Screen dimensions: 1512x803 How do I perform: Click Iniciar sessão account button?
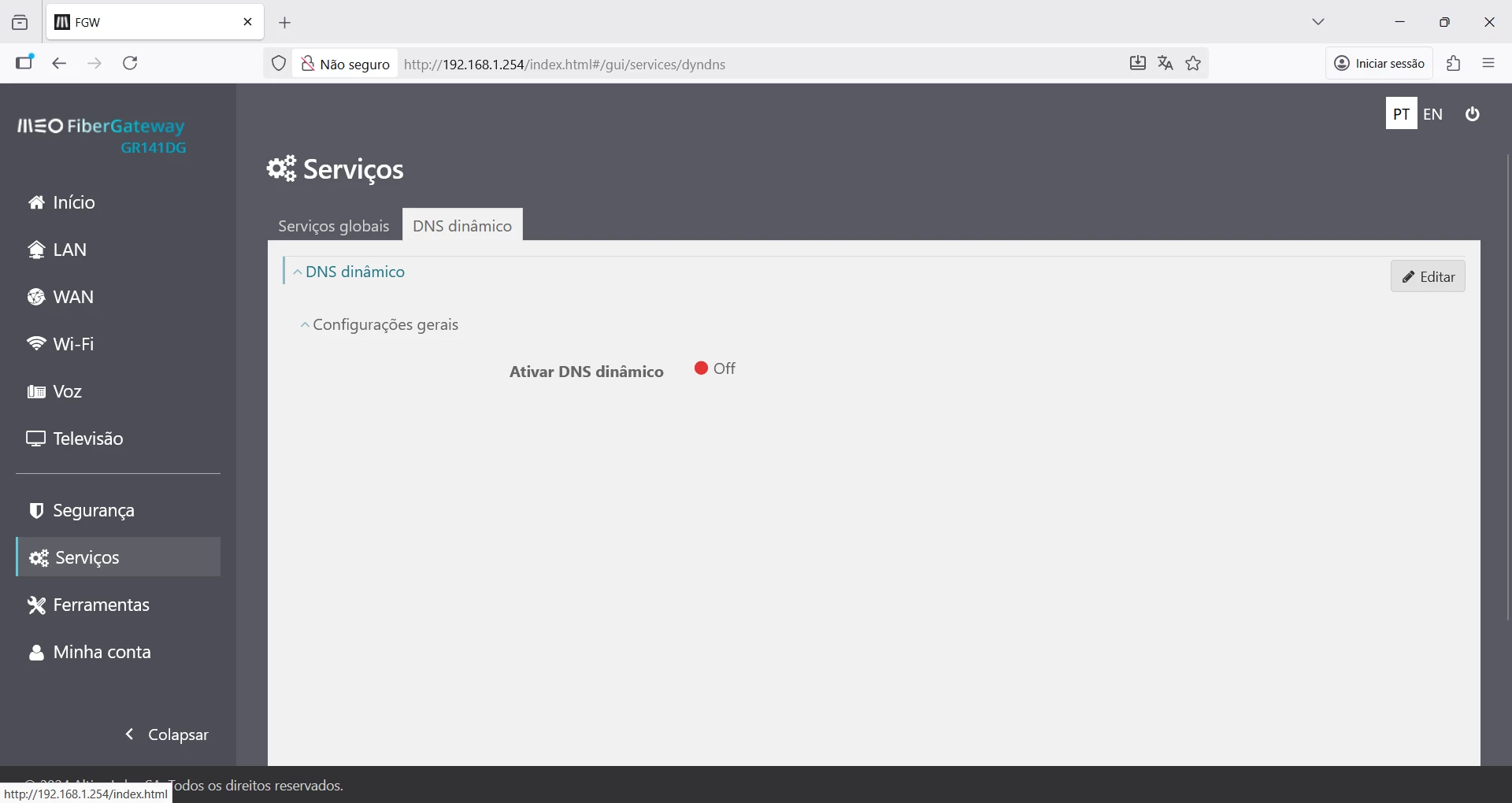tap(1380, 64)
